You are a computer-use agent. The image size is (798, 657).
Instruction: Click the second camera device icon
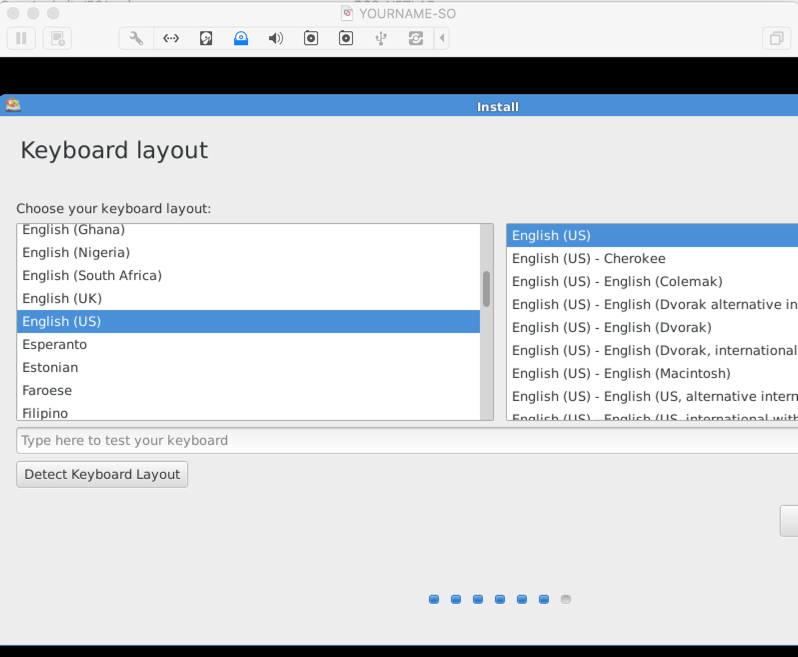[346, 38]
